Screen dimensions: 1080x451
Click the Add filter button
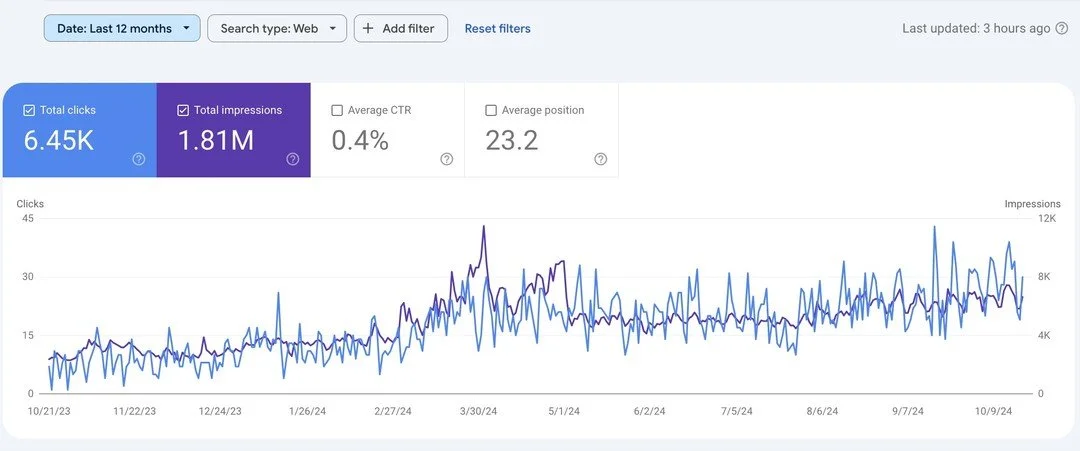[x=401, y=28]
